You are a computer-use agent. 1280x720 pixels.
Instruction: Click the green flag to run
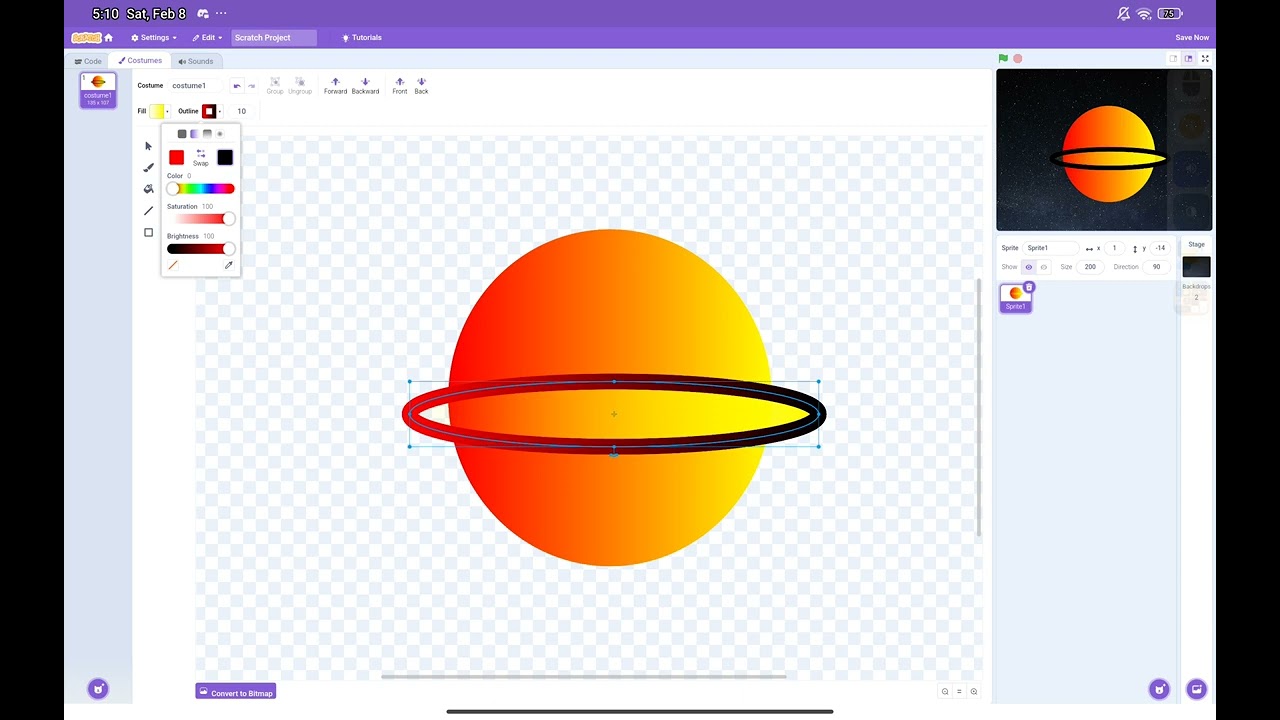pyautogui.click(x=1003, y=59)
